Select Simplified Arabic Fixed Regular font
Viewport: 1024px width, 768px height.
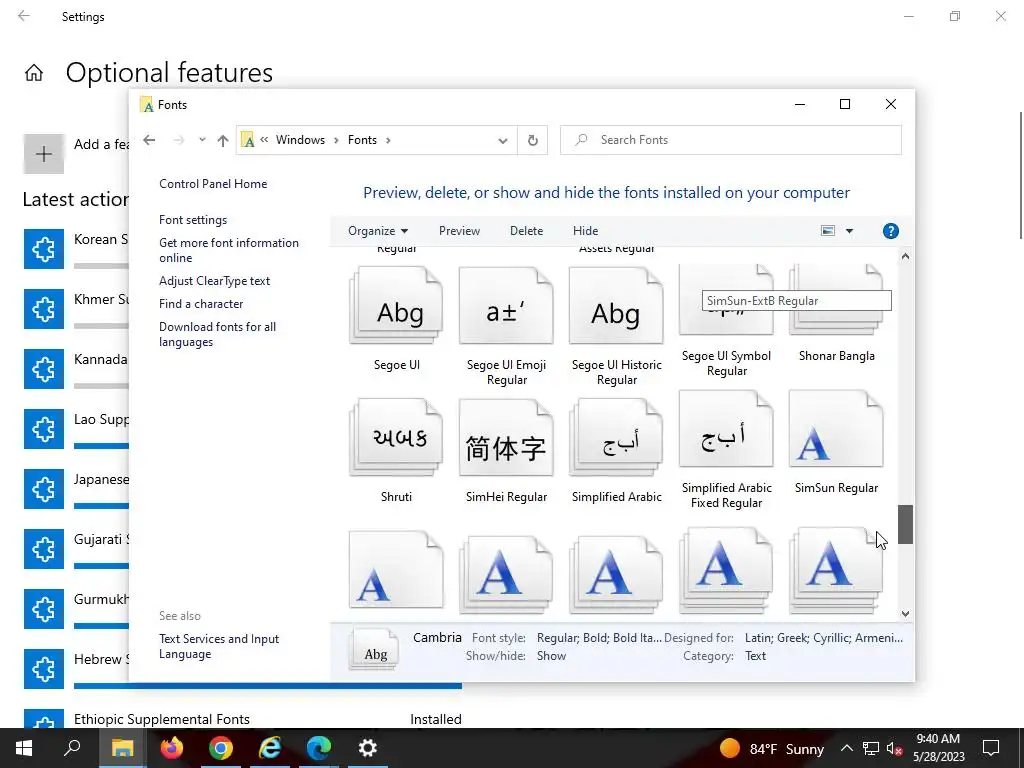tap(726, 429)
